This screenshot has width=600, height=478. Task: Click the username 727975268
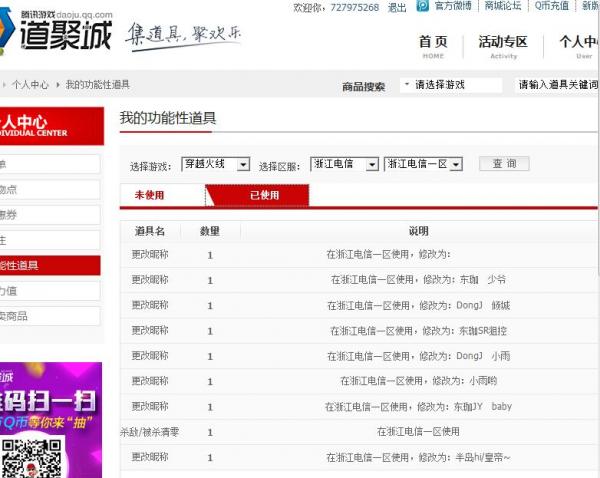[354, 8]
